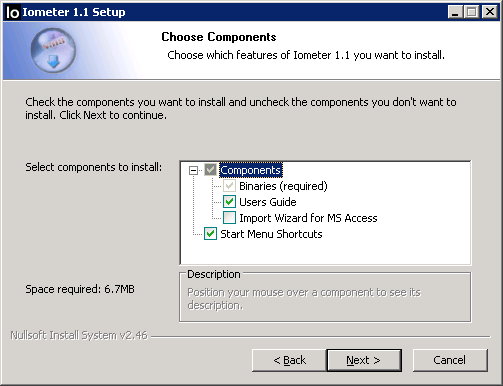Select the Start Menu Shortcuts label
503x386 pixels.
point(271,234)
